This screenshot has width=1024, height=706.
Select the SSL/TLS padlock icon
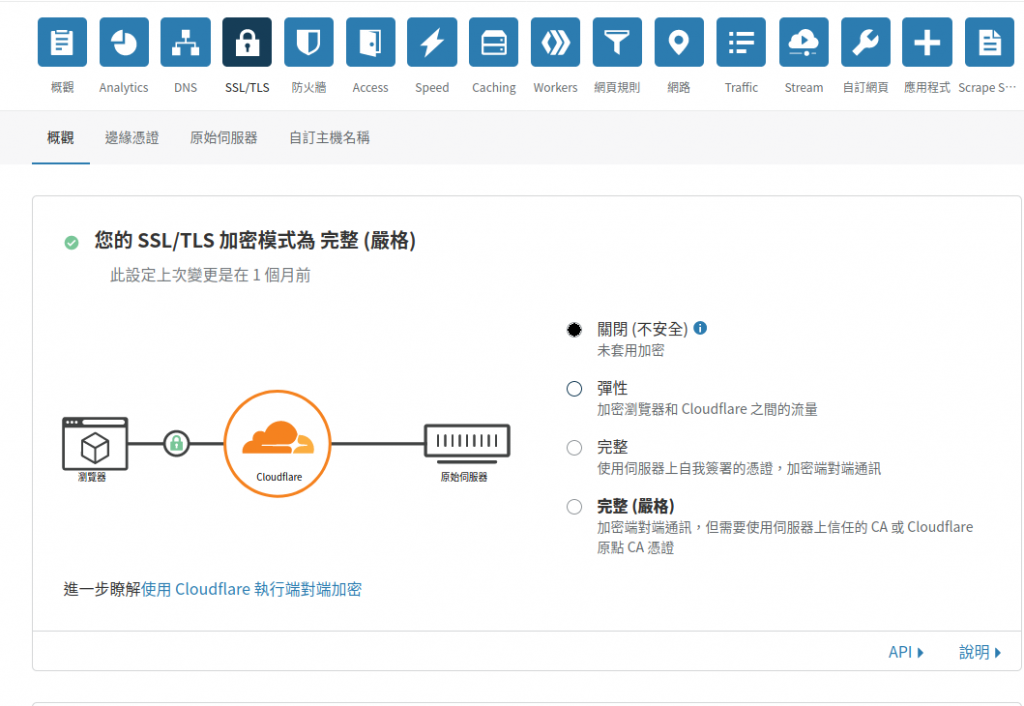[247, 42]
